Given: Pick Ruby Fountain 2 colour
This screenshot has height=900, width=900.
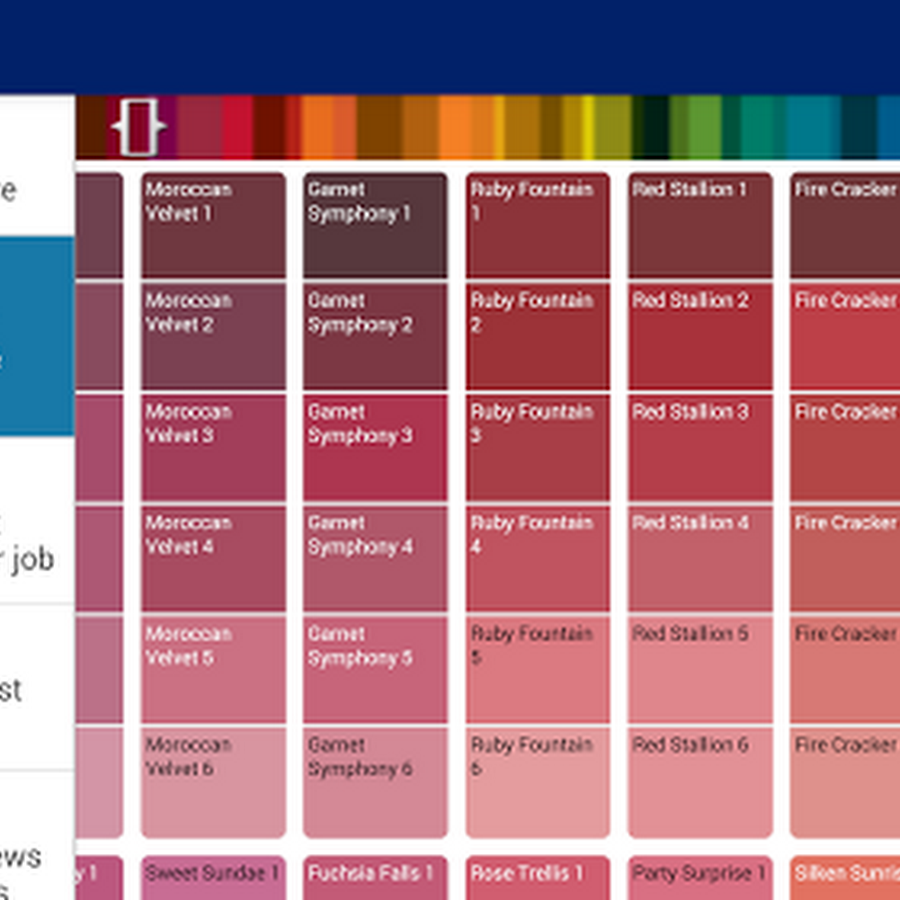Looking at the screenshot, I should [x=538, y=336].
